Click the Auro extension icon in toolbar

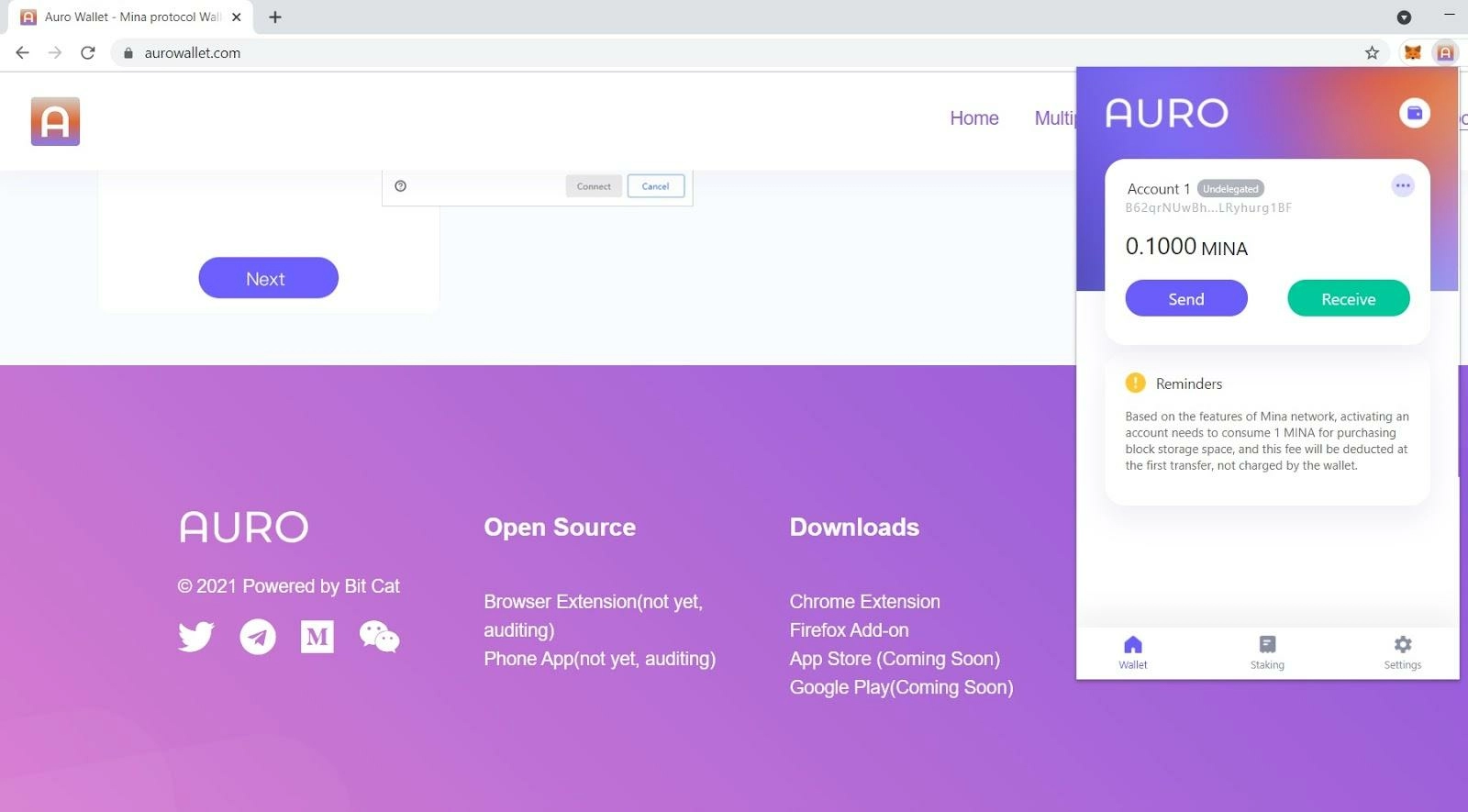click(1445, 52)
